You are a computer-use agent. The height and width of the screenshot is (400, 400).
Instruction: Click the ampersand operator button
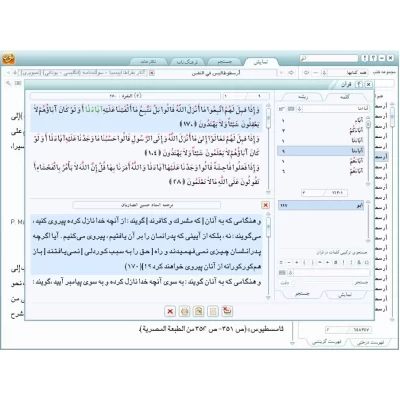[358, 262]
